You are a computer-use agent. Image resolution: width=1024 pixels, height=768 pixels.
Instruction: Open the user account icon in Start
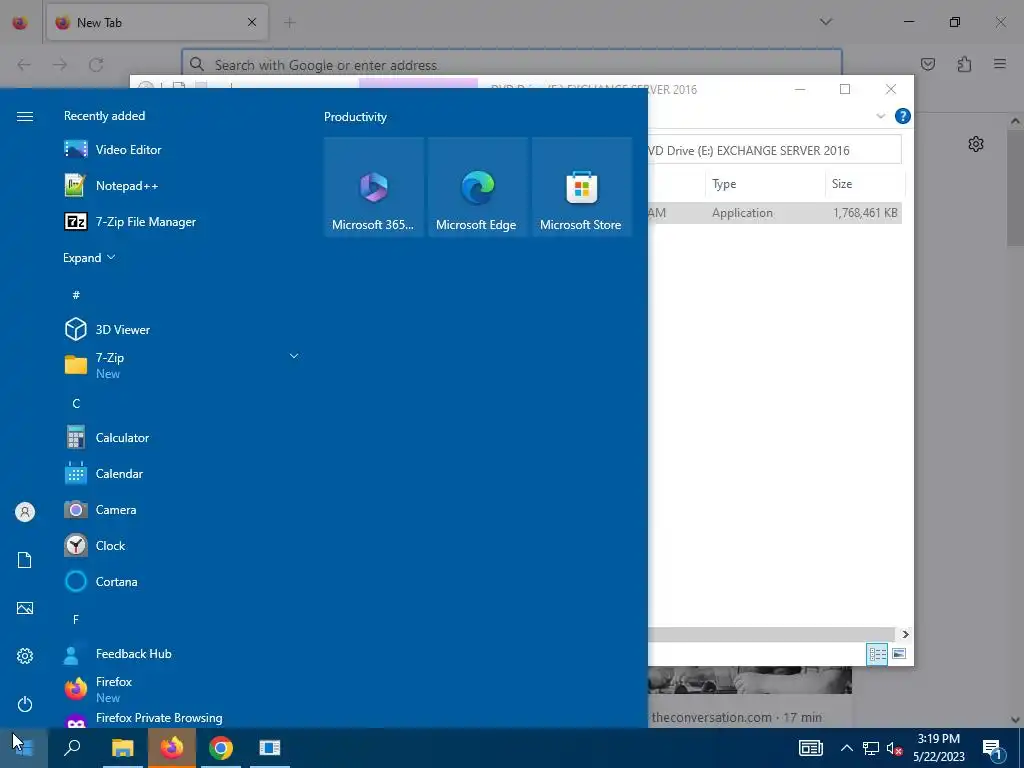pos(25,512)
